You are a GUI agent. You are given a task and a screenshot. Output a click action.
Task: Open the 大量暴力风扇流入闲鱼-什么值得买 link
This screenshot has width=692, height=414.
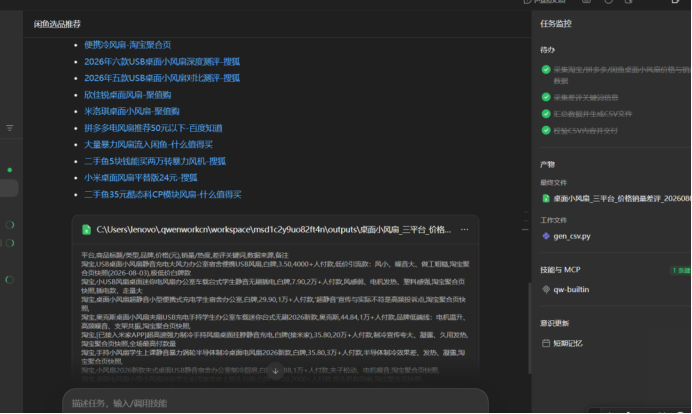(x=148, y=145)
